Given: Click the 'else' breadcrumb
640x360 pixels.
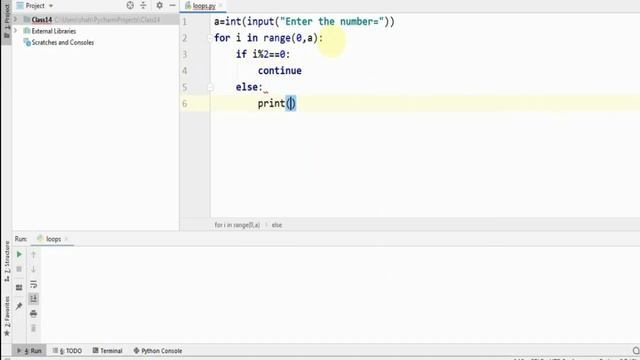Looking at the screenshot, I should pos(277,225).
